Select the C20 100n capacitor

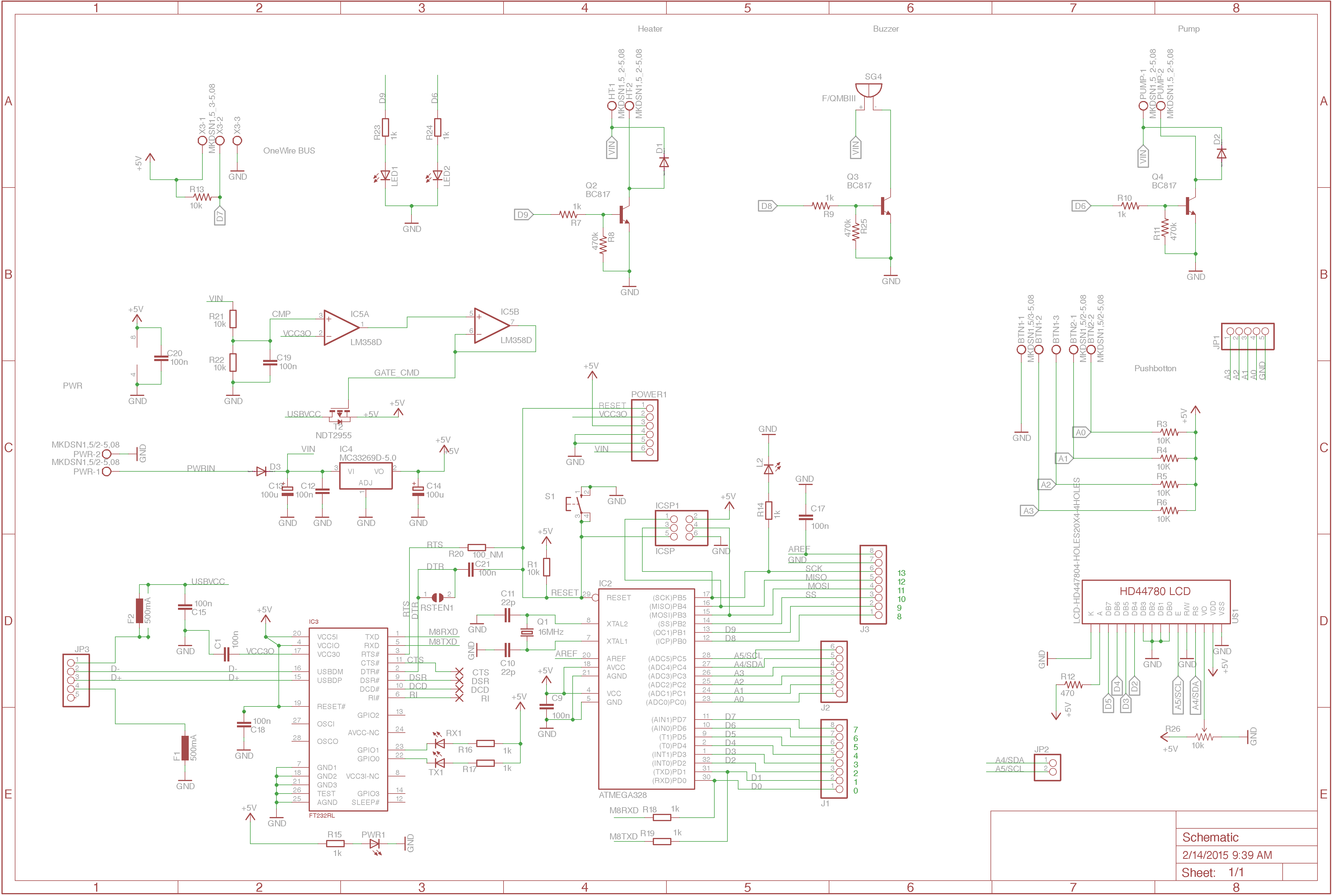(161, 358)
